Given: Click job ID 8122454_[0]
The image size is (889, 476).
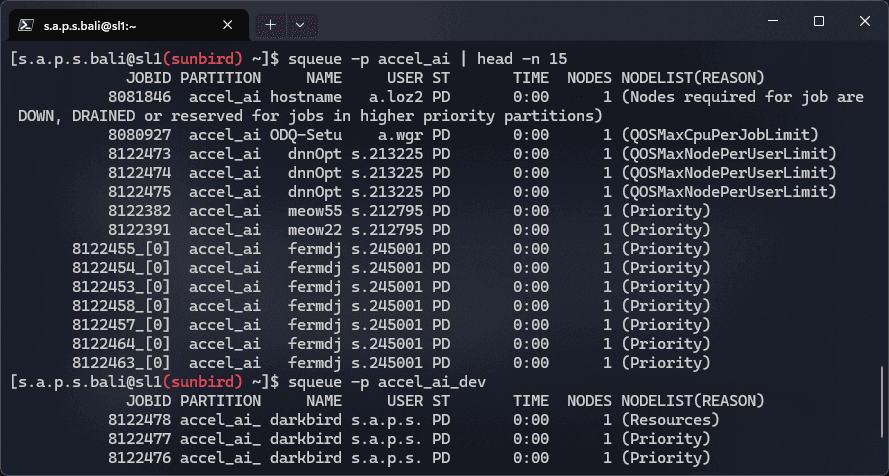Looking at the screenshot, I should (x=121, y=267).
